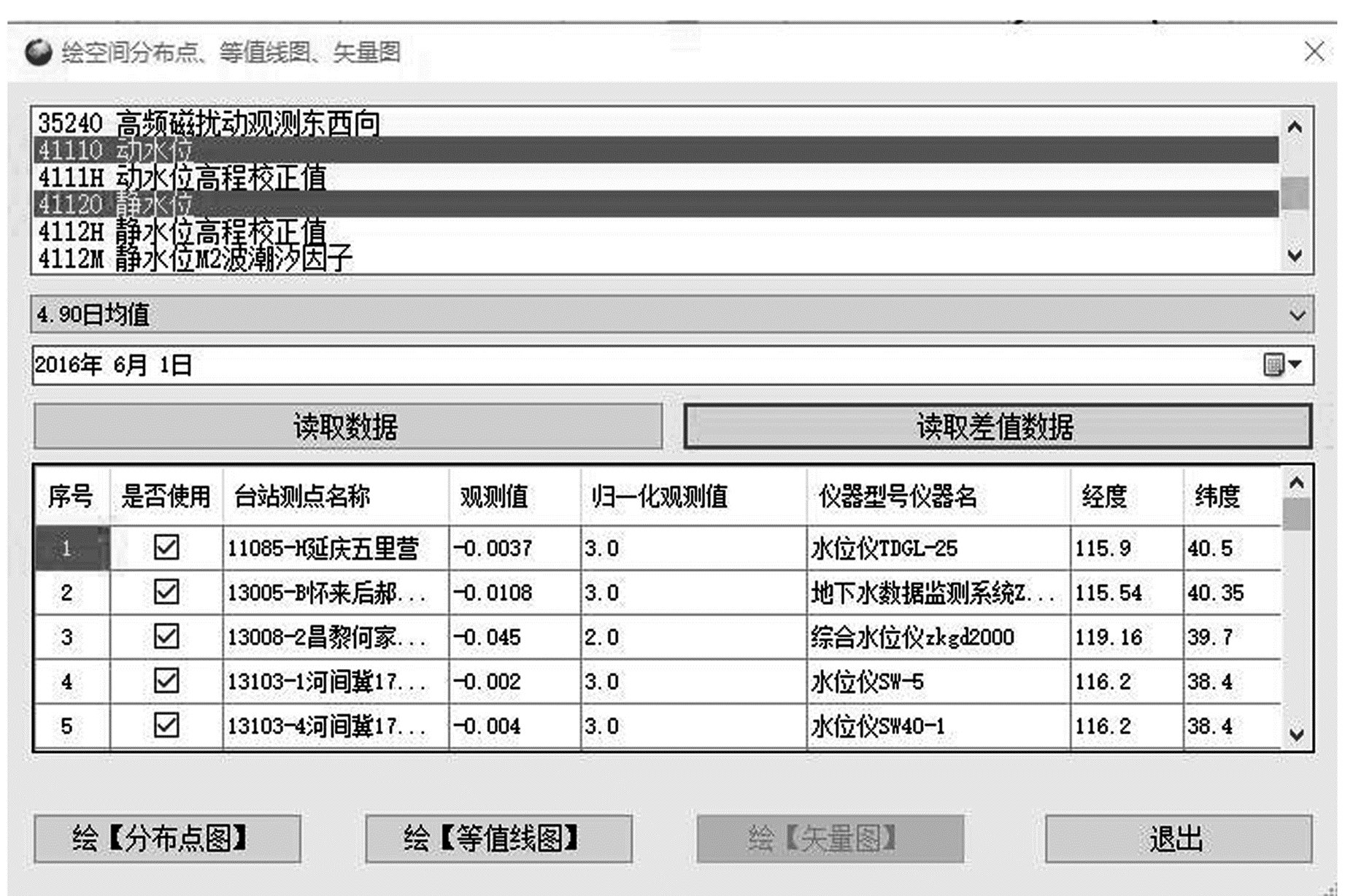Expand the 4.90日均值 dropdown
The height and width of the screenshot is (896, 1345).
[x=1297, y=315]
